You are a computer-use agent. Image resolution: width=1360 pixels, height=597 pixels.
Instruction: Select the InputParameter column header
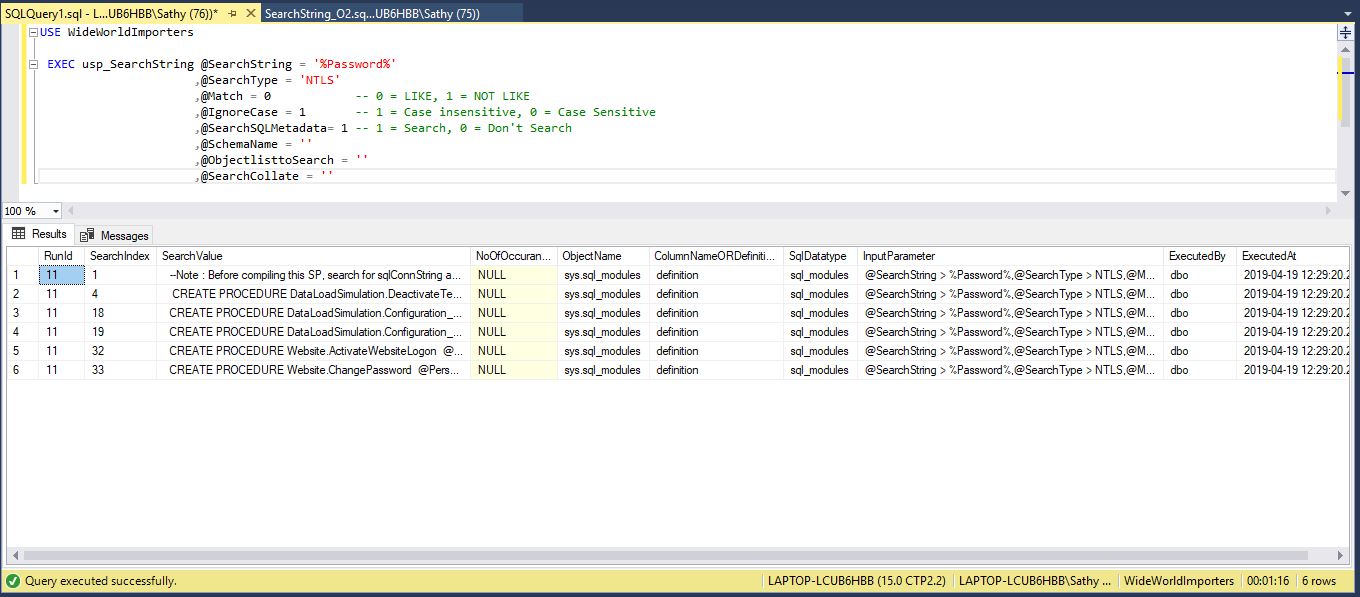tap(1010, 256)
